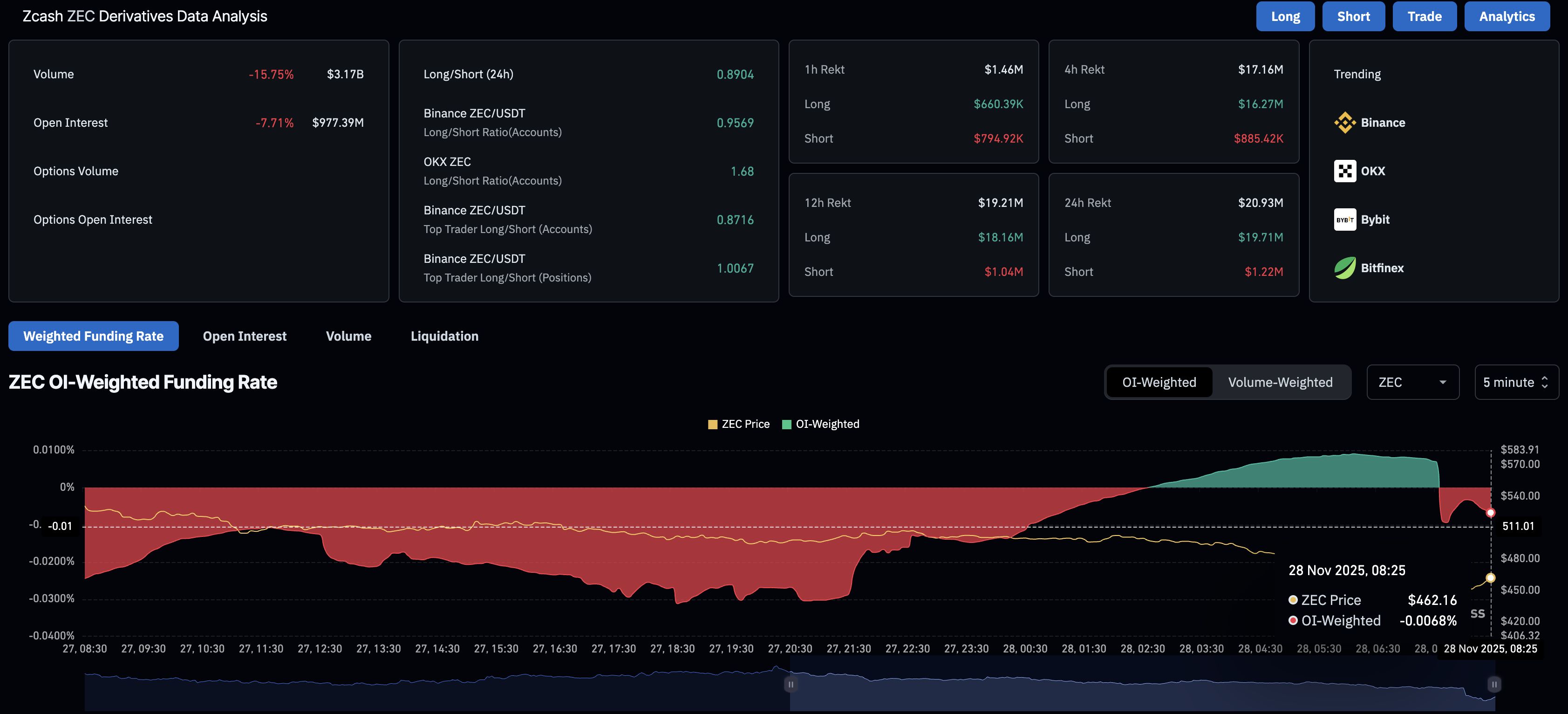This screenshot has width=1568, height=714.
Task: Expand the chart timeframe chevron control
Action: [1546, 382]
